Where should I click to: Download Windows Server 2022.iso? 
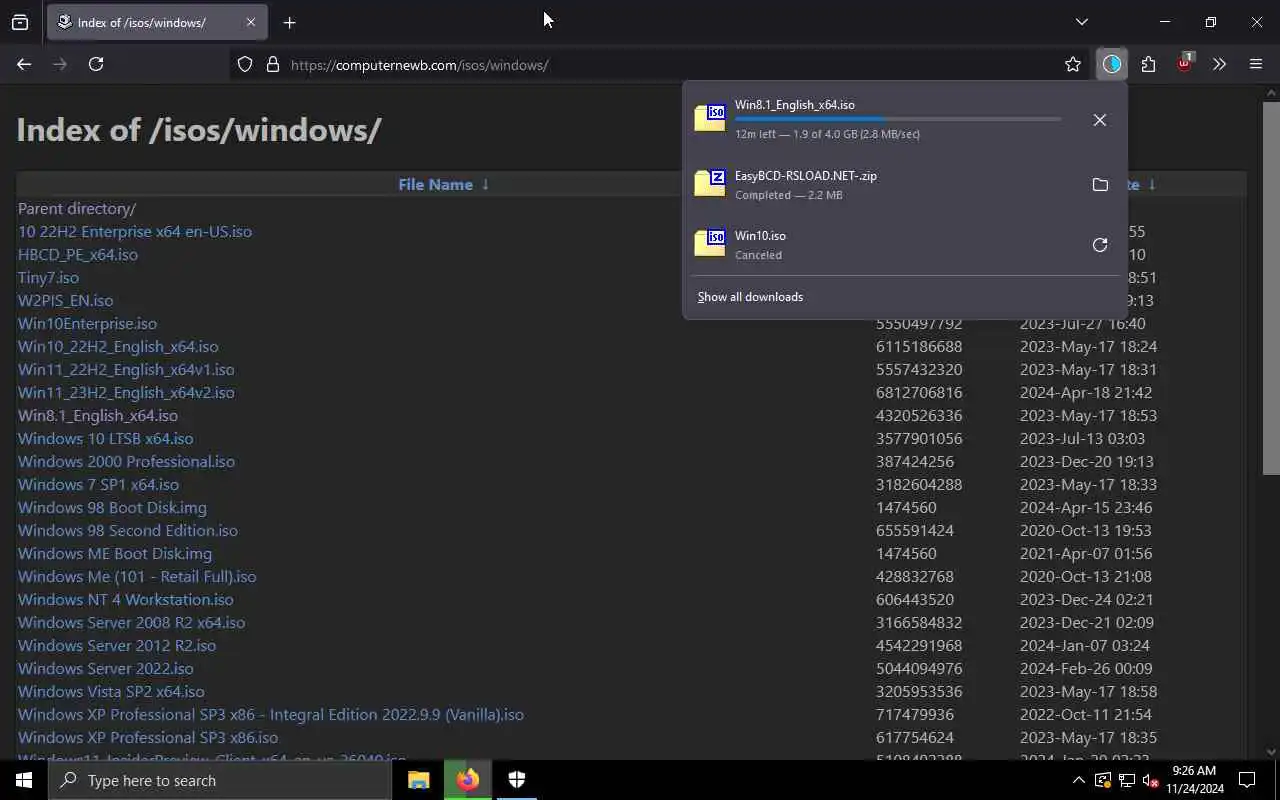point(106,668)
